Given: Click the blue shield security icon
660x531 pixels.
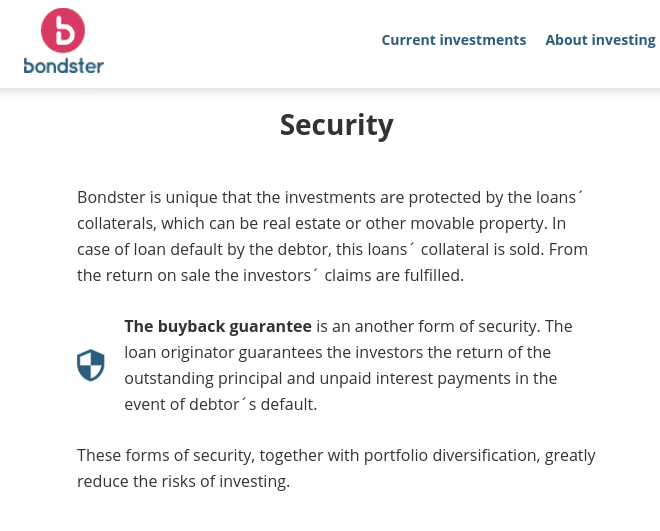Looking at the screenshot, I should pyautogui.click(x=90, y=365).
